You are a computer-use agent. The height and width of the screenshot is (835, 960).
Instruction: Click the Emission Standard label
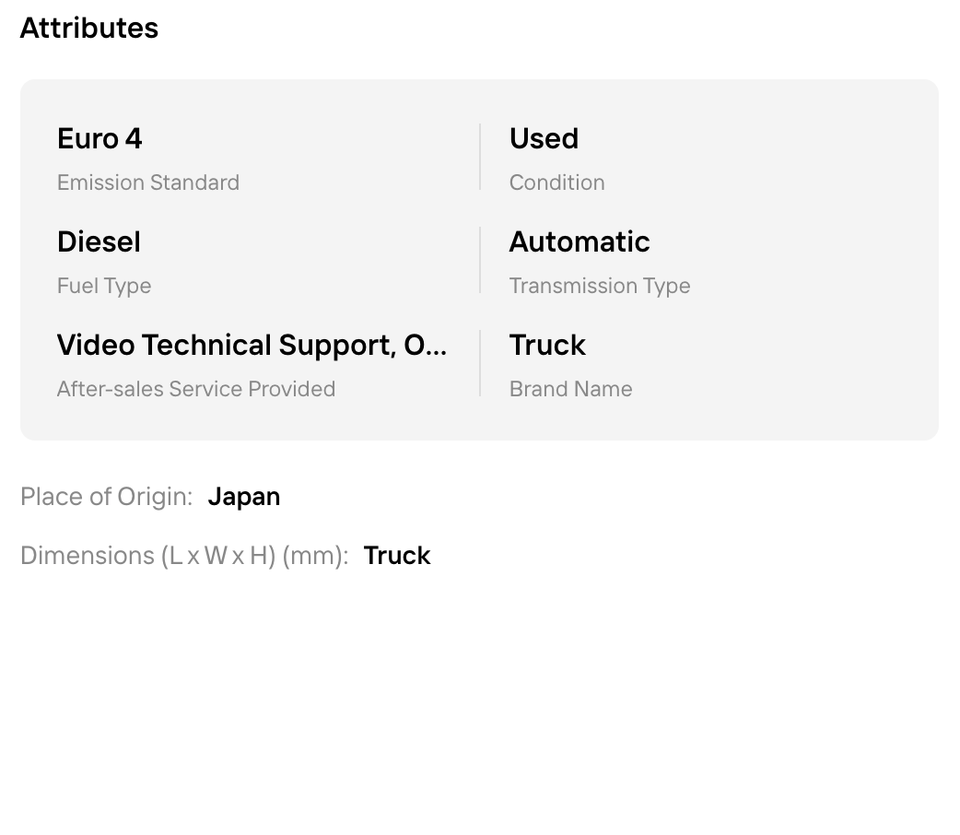pyautogui.click(x=148, y=183)
